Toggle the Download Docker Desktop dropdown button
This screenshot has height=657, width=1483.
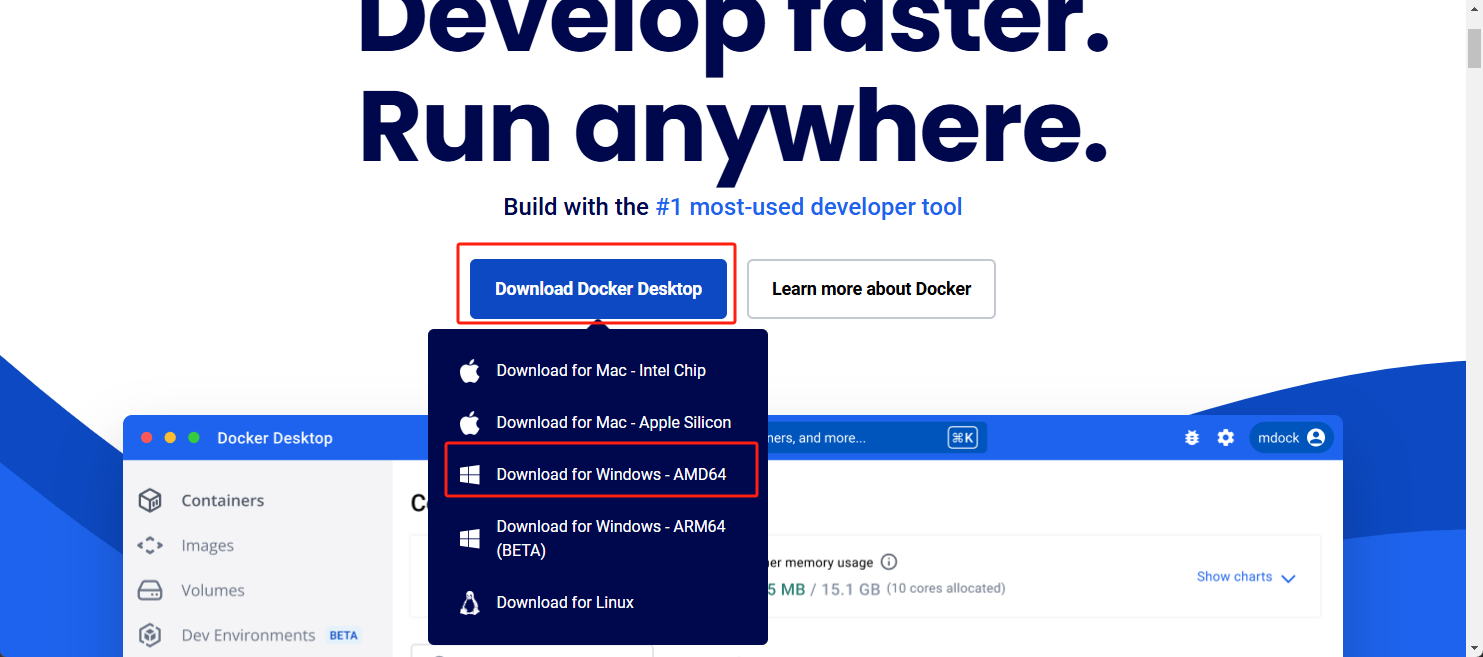coord(598,289)
